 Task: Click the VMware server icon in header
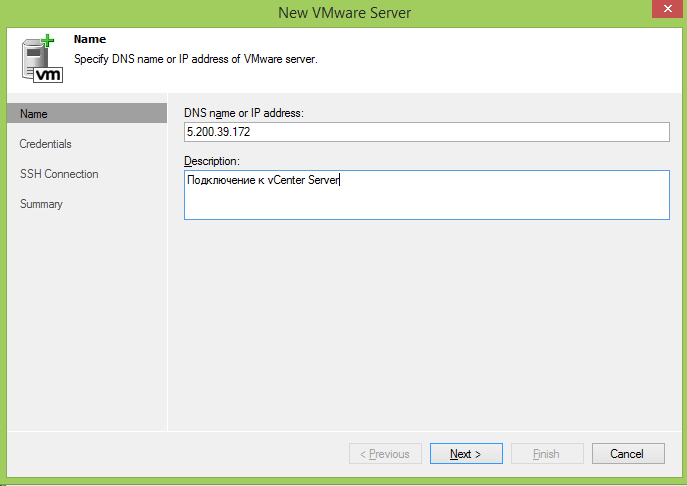(x=41, y=62)
